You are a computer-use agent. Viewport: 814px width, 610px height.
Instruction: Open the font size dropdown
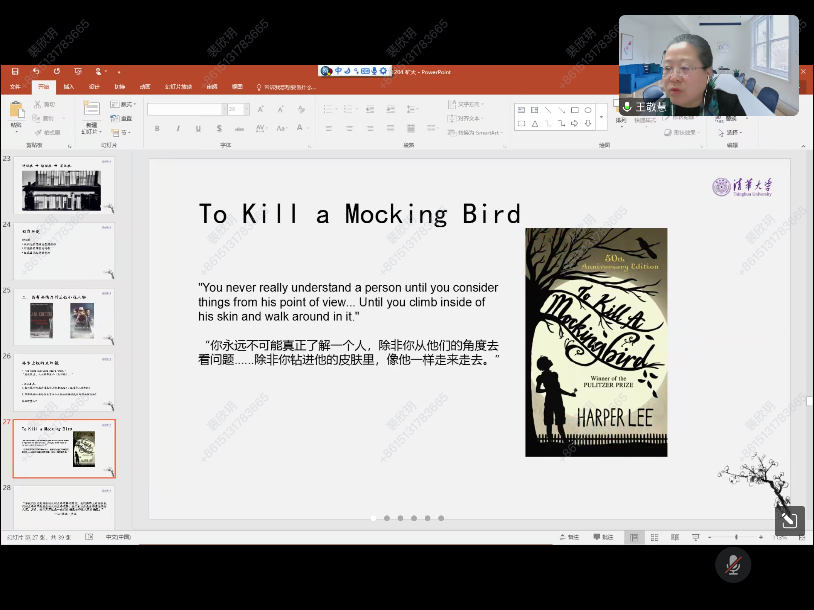click(245, 109)
